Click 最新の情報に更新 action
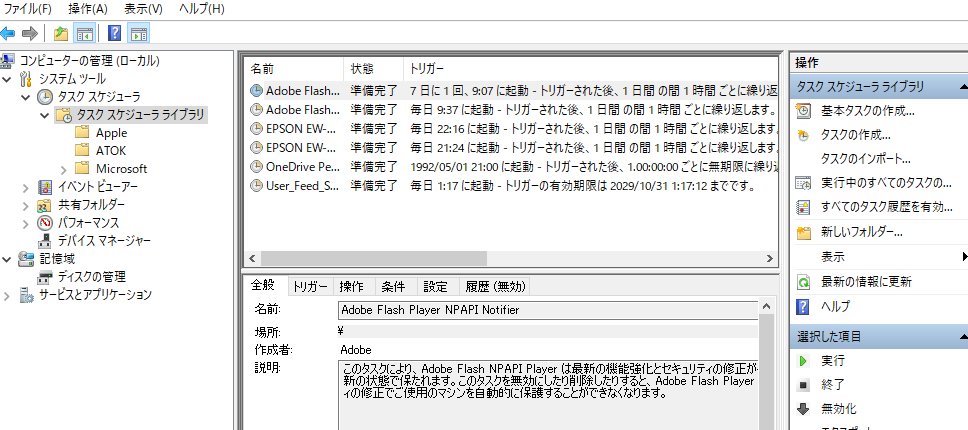The image size is (968, 430). pos(866,282)
